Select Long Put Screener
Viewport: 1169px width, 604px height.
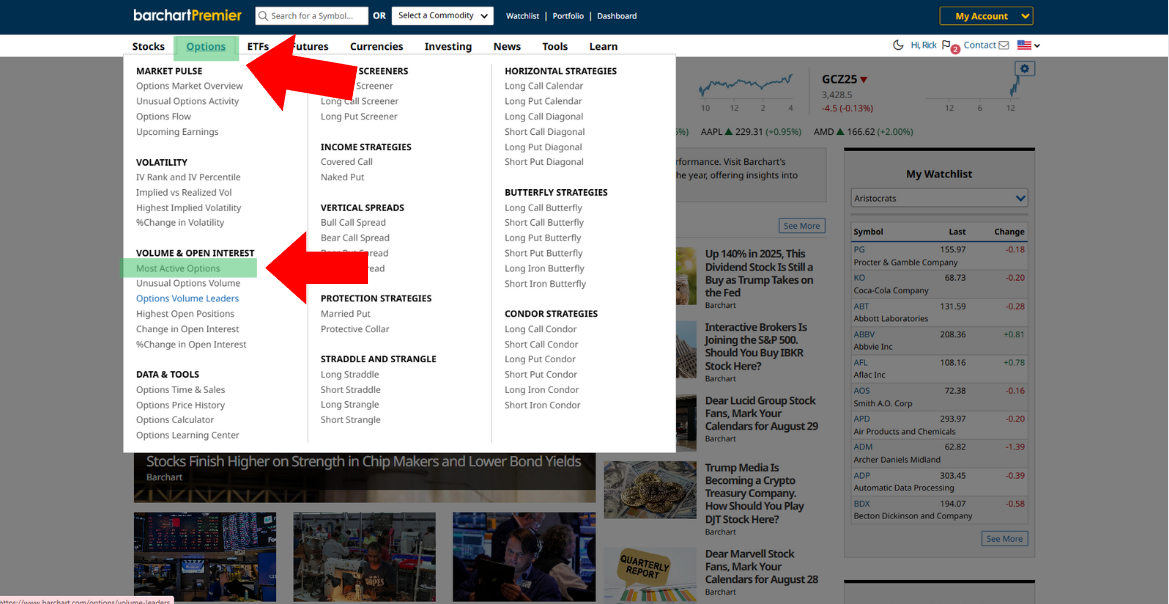pos(359,116)
